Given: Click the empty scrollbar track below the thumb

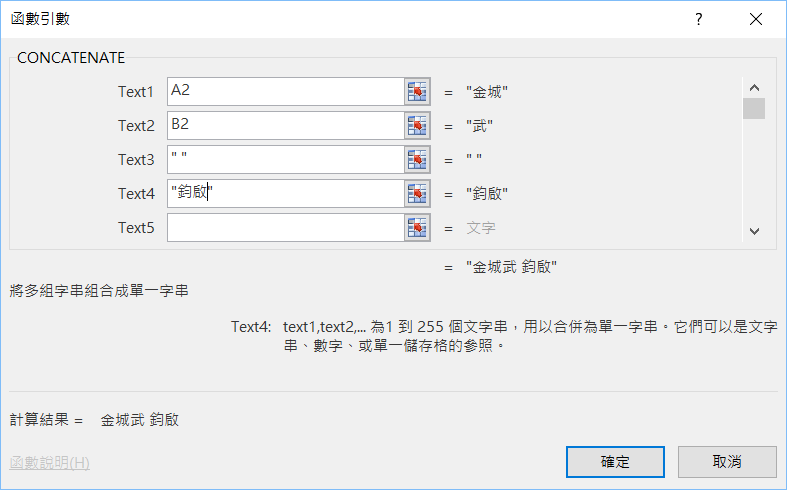Looking at the screenshot, I should [x=754, y=170].
